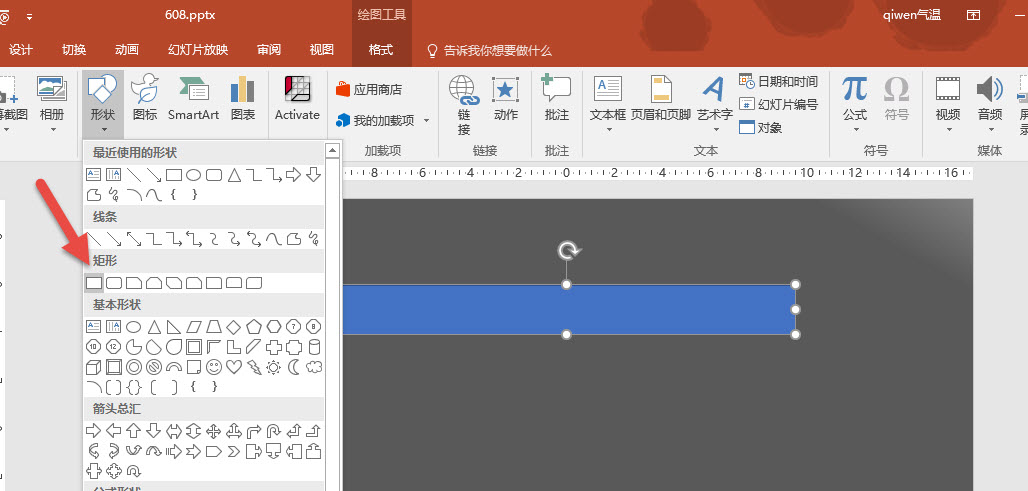Expand the 视频 video dropdown arrow
This screenshot has width=1028, height=491.
(x=948, y=130)
